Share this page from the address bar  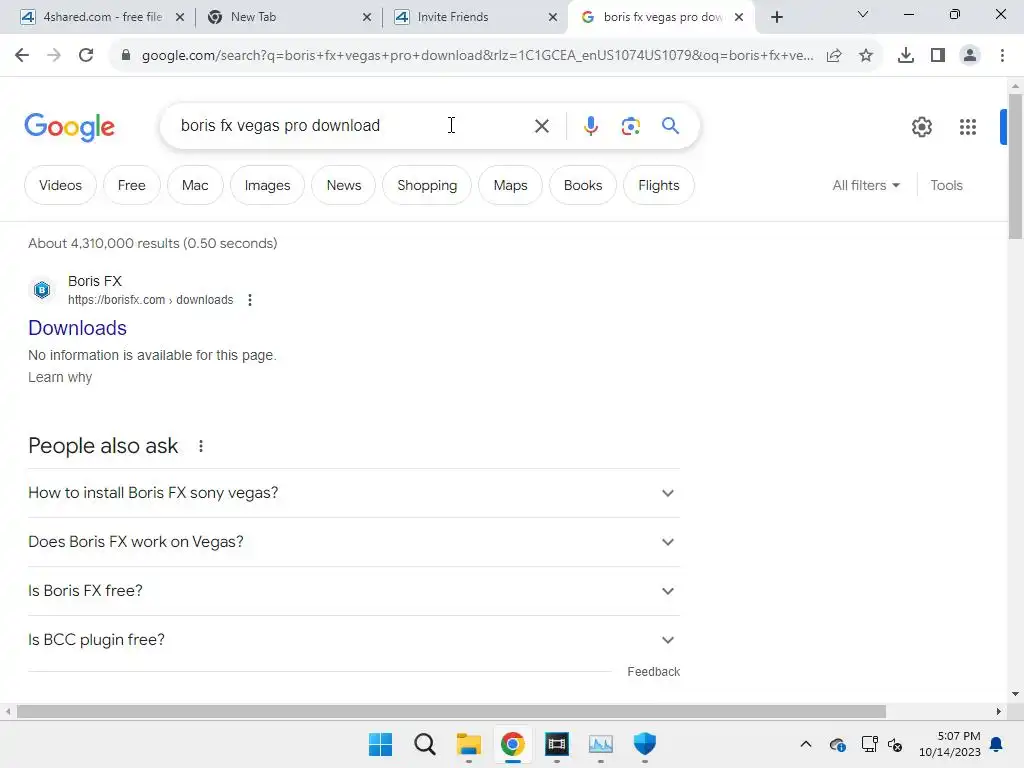point(834,56)
